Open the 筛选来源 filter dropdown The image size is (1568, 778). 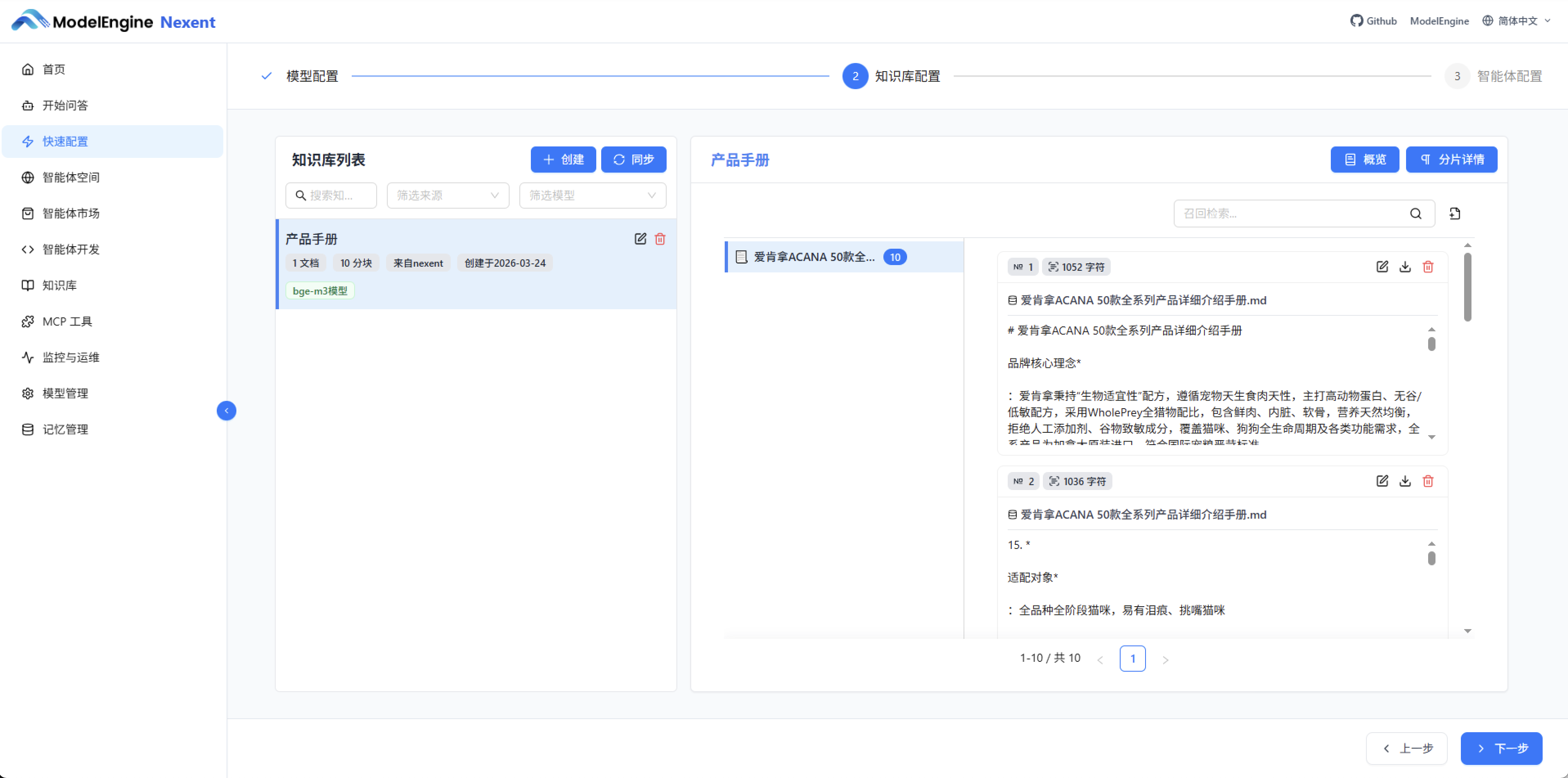coord(447,195)
